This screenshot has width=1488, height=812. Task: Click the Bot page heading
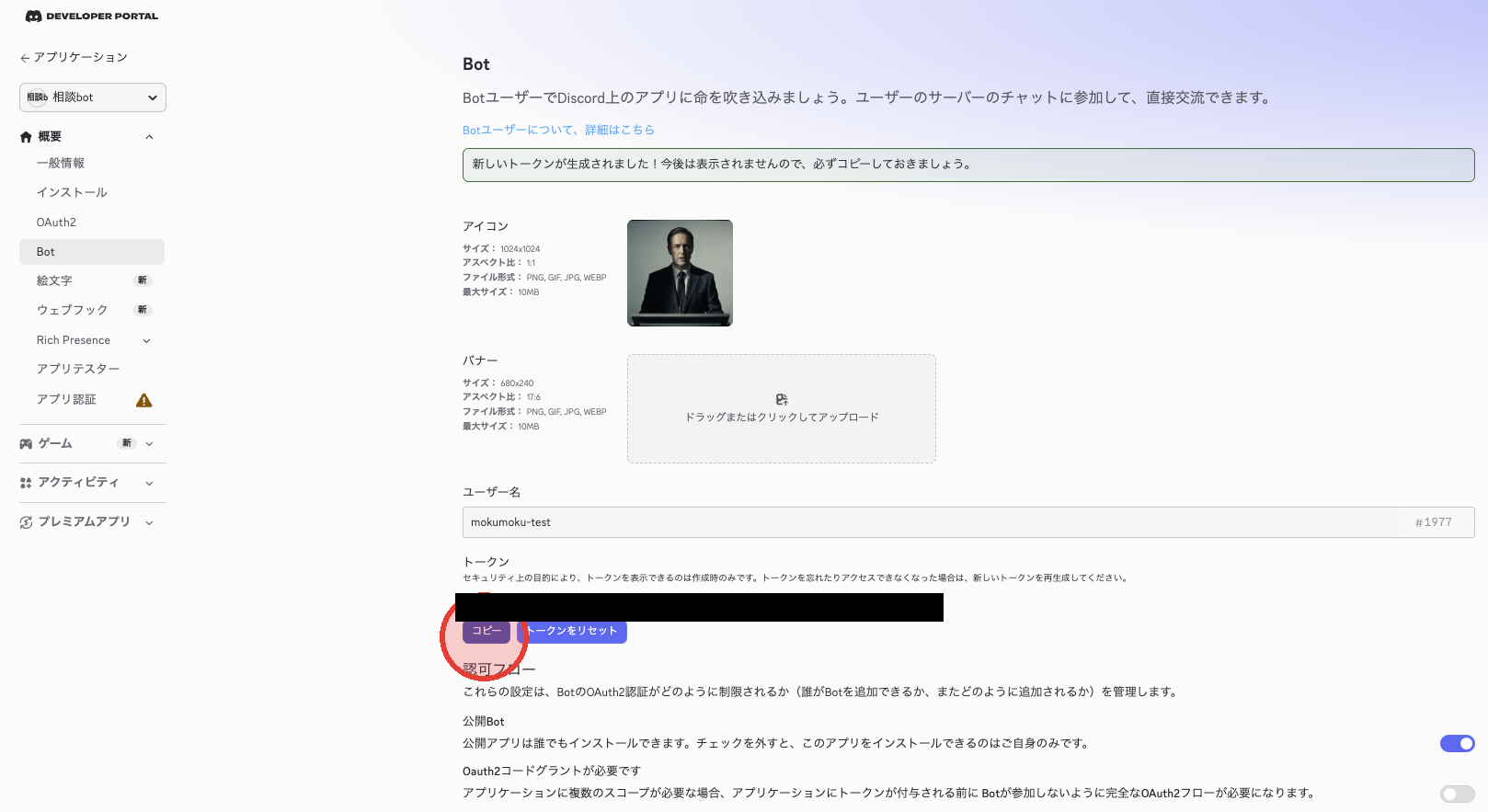coord(476,64)
